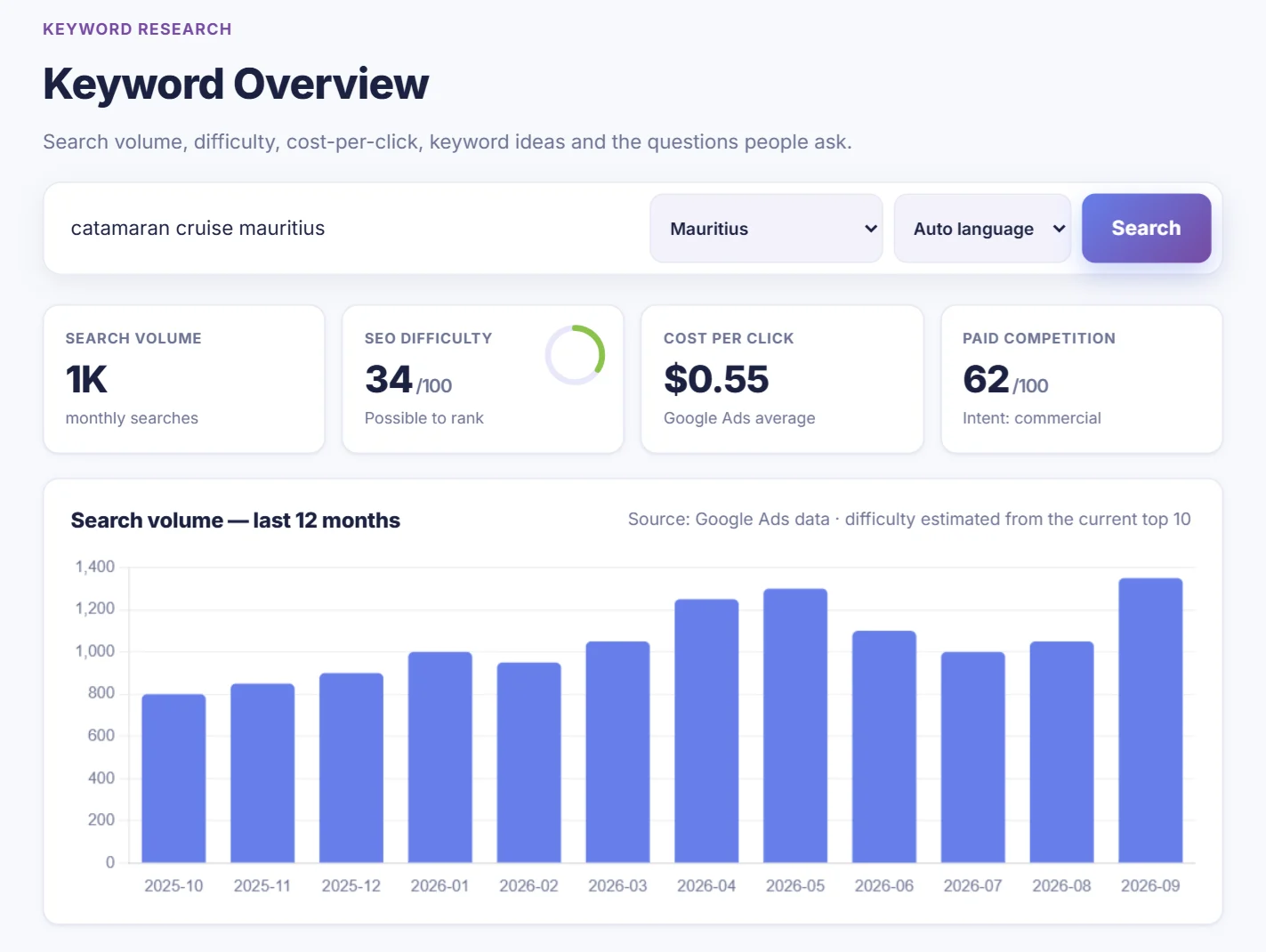Pick the 2026-07 volume bar
The image size is (1266, 952).
[x=973, y=757]
